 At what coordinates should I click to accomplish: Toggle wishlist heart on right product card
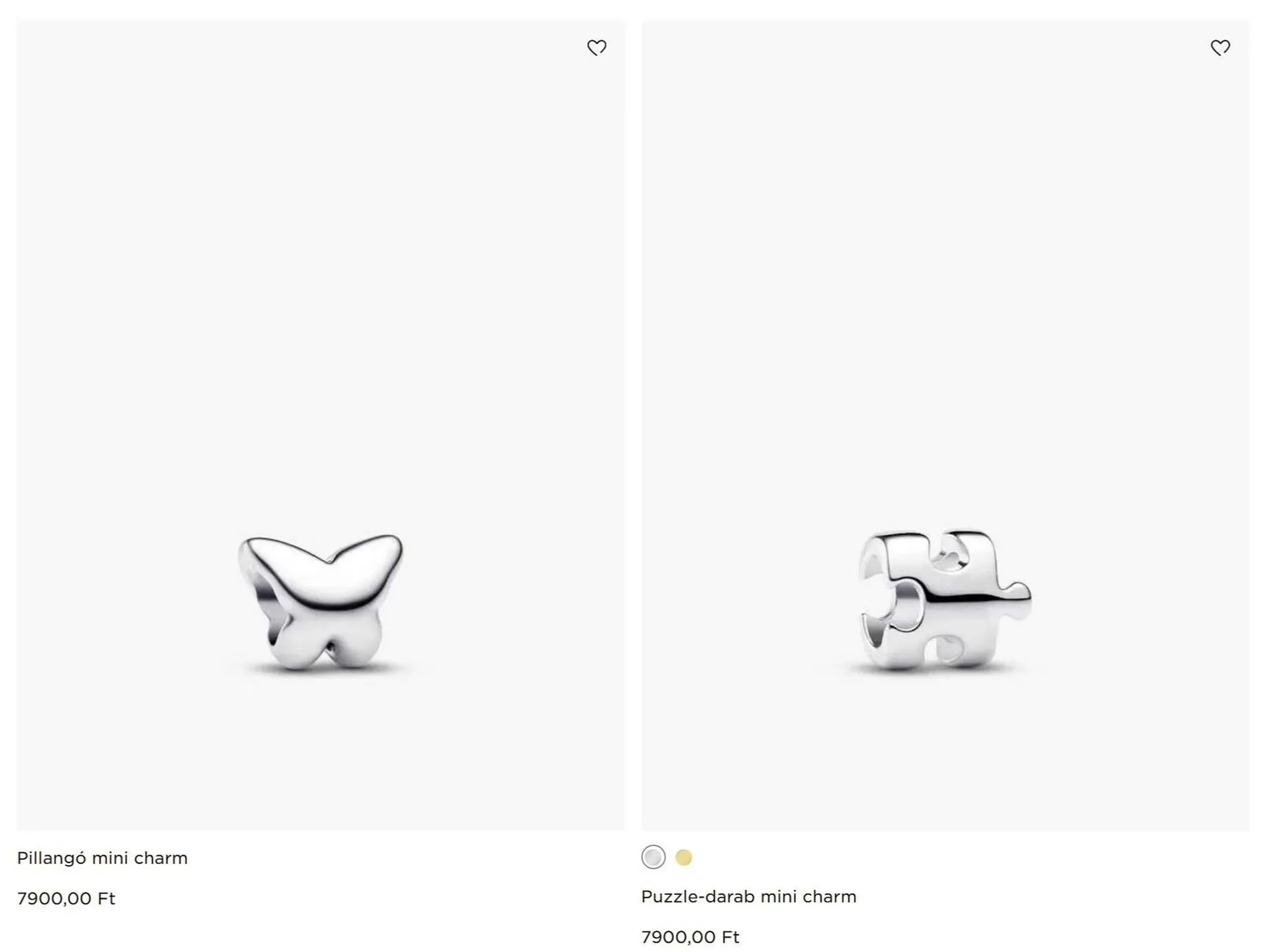(1220, 47)
